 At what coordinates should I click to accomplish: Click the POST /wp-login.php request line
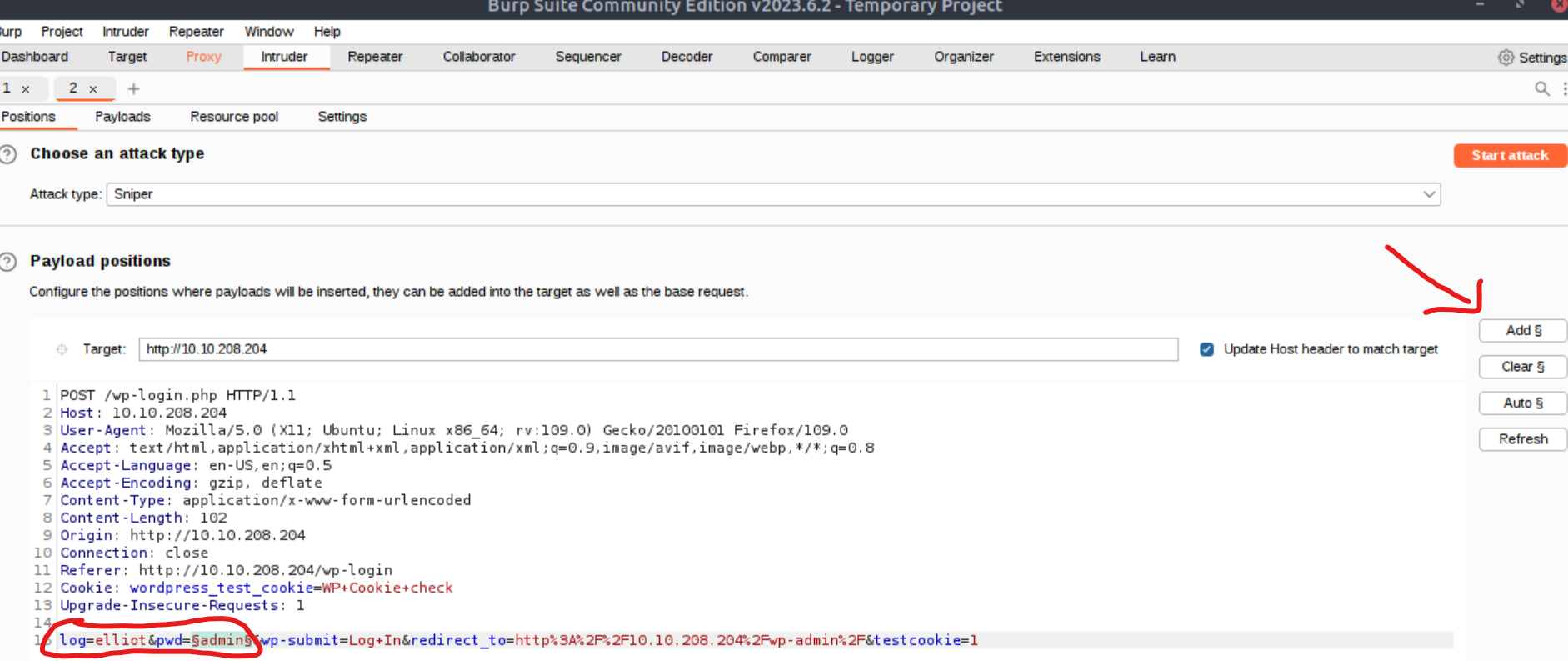tap(177, 395)
